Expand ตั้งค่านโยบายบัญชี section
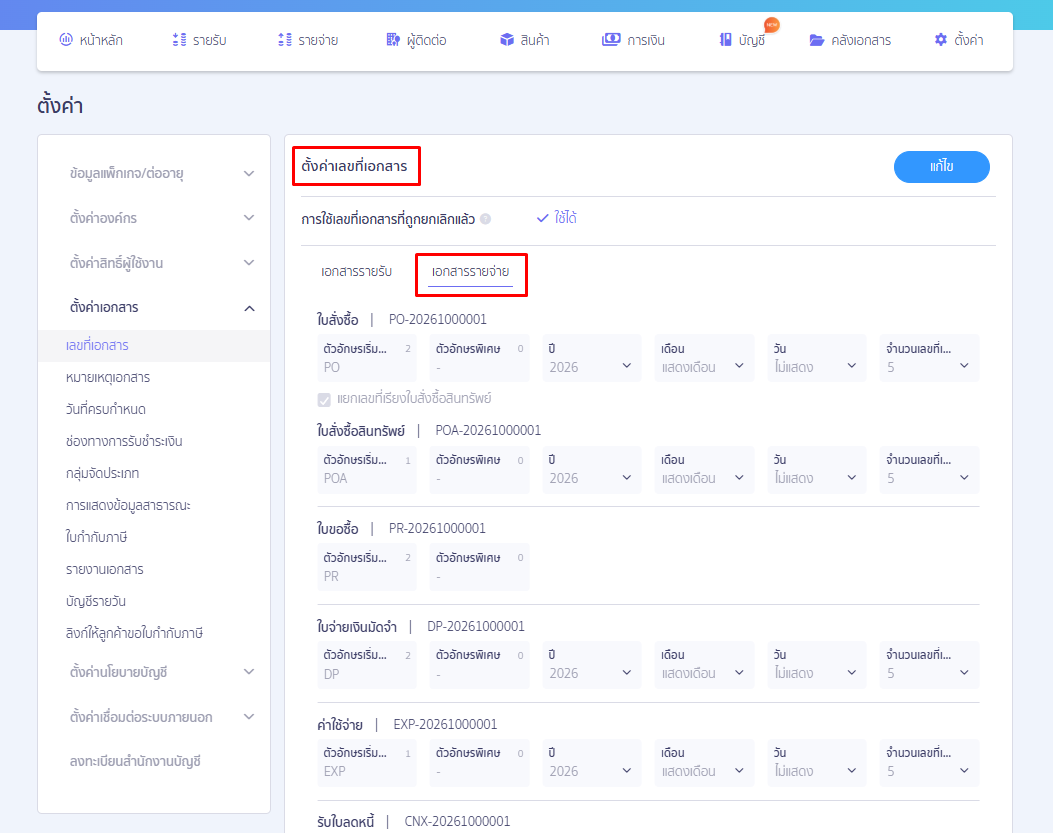 tap(249, 672)
